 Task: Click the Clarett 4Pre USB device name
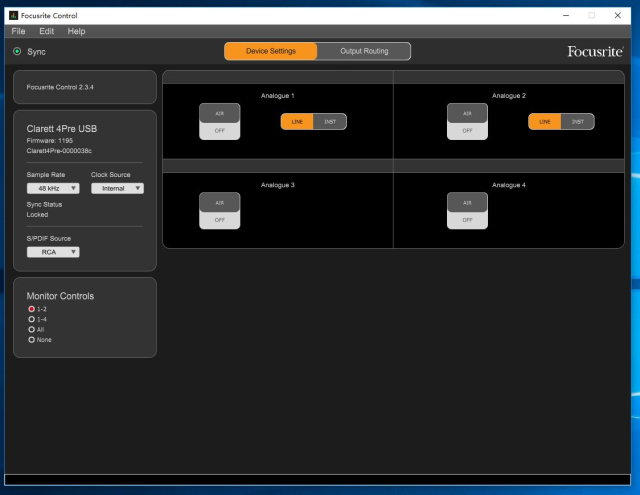[x=62, y=129]
